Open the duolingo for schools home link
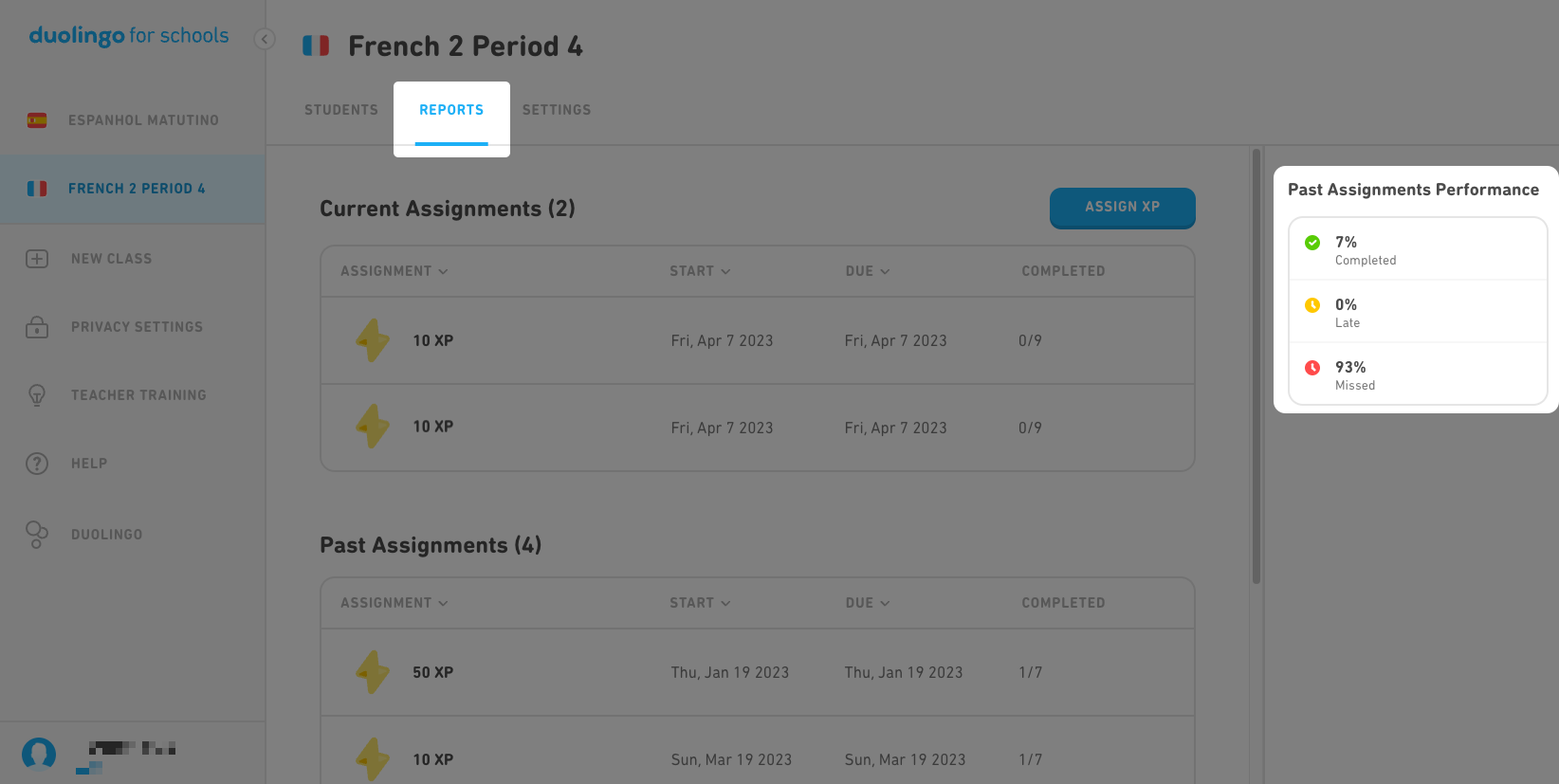This screenshot has width=1559, height=784. (x=128, y=35)
